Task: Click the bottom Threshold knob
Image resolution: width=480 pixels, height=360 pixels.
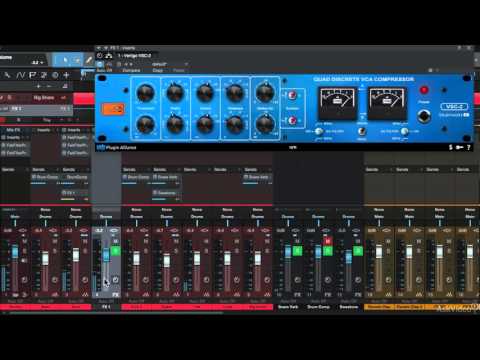Action: [x=146, y=124]
